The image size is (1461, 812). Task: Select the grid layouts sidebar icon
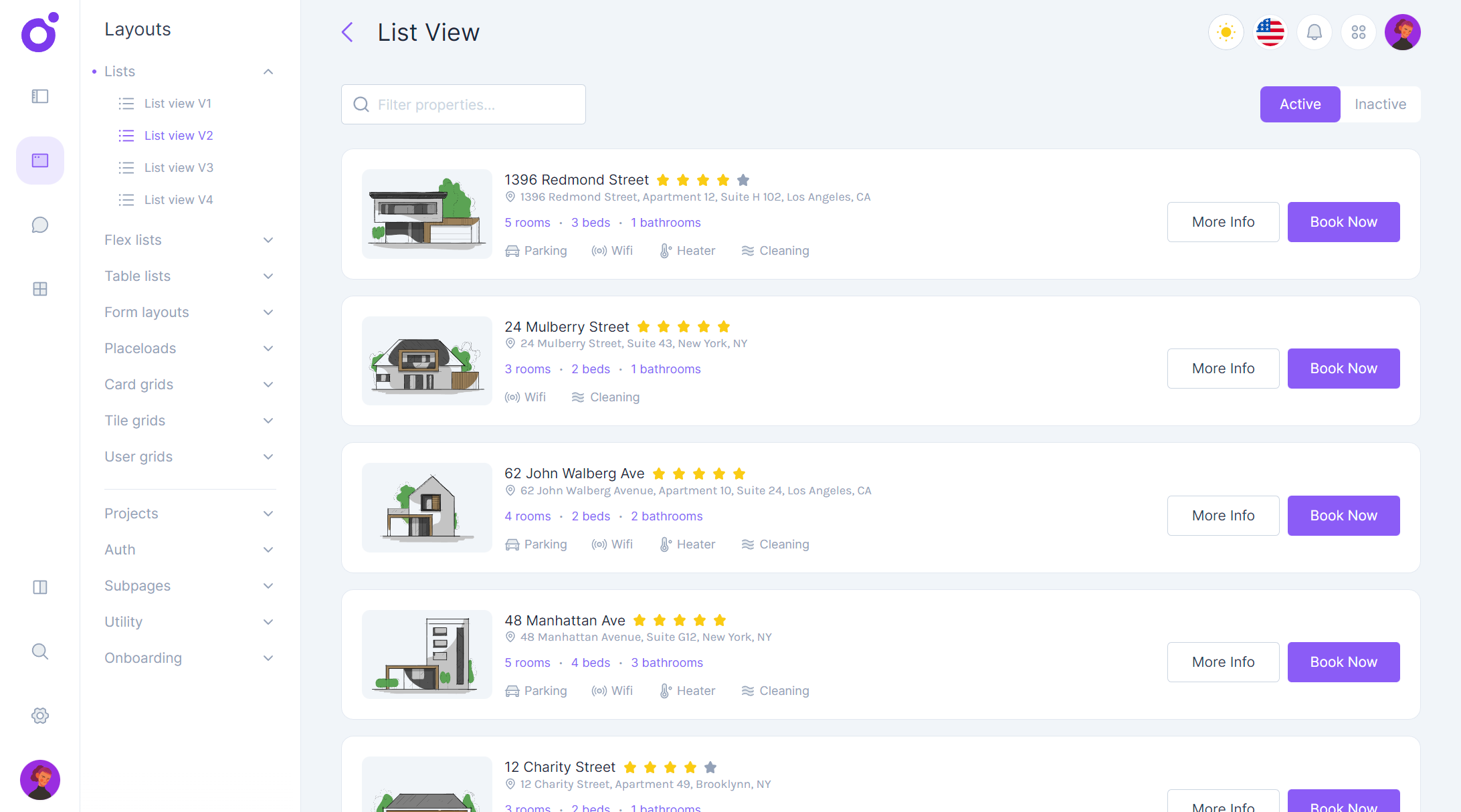(x=39, y=289)
